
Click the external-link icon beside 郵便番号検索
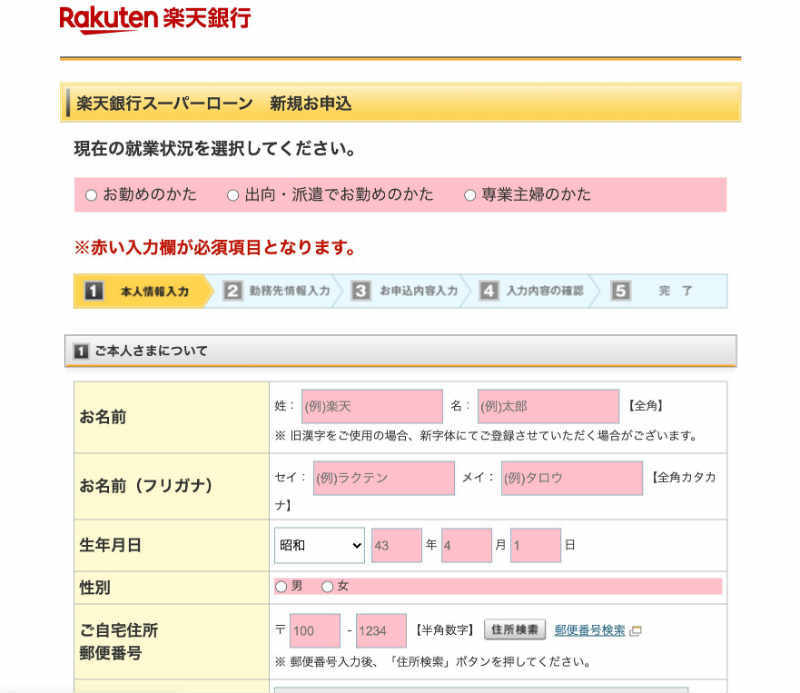click(x=635, y=631)
